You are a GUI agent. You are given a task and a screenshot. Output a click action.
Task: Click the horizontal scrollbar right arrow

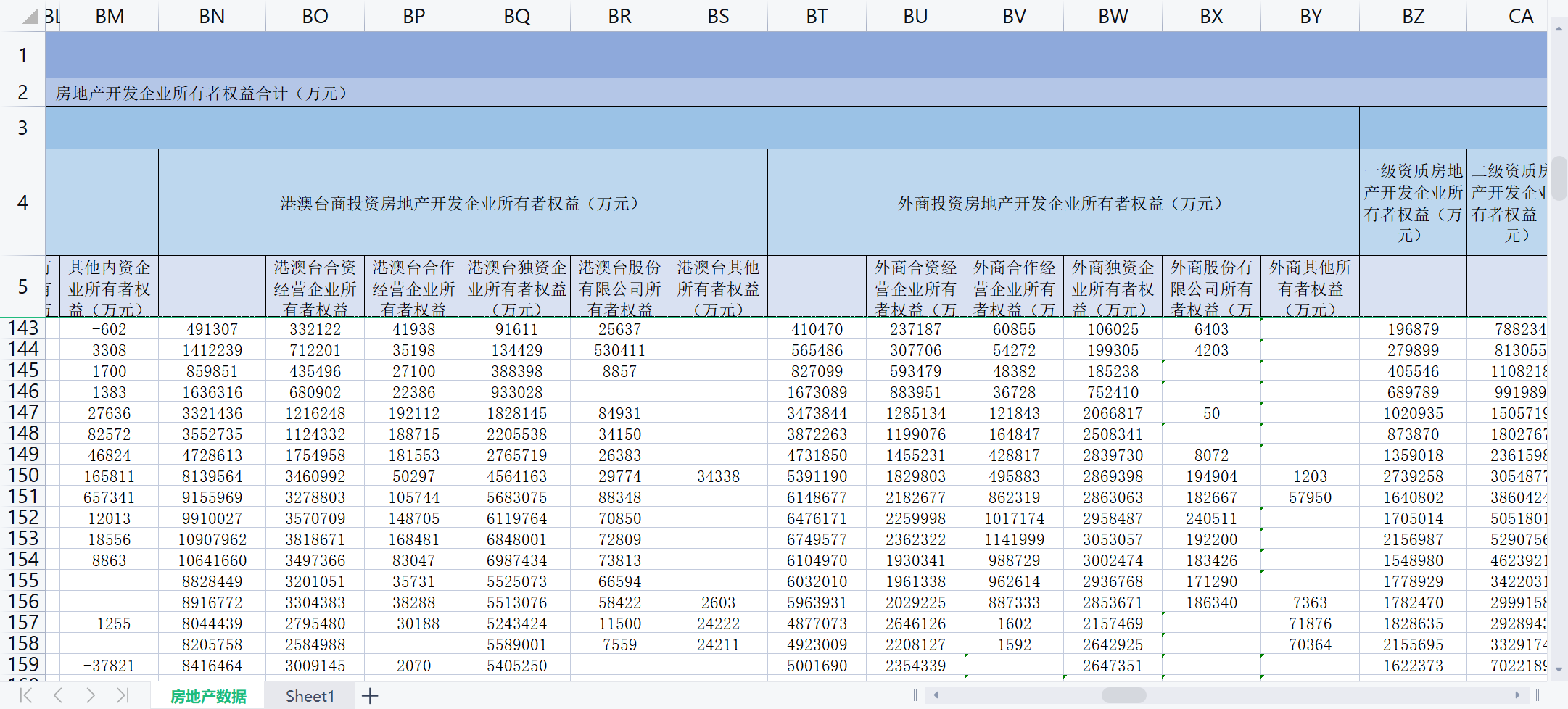(x=1517, y=695)
